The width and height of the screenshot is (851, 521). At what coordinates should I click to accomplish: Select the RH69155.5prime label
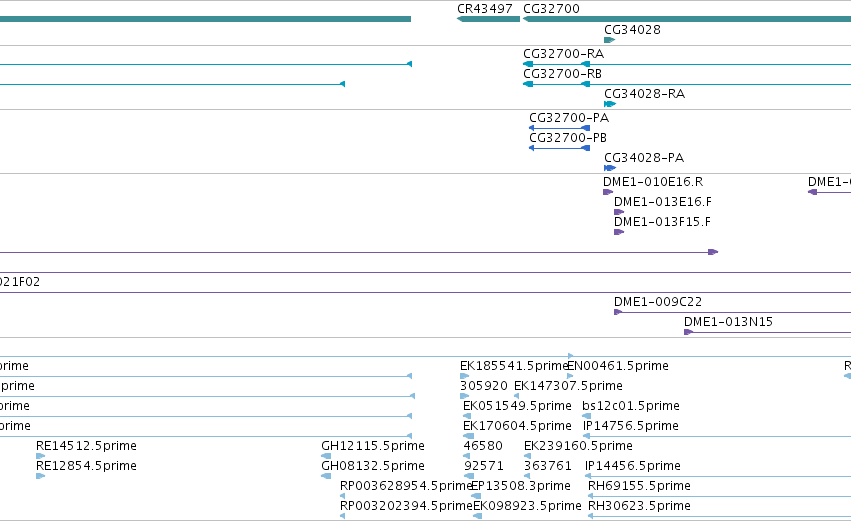pyautogui.click(x=639, y=486)
